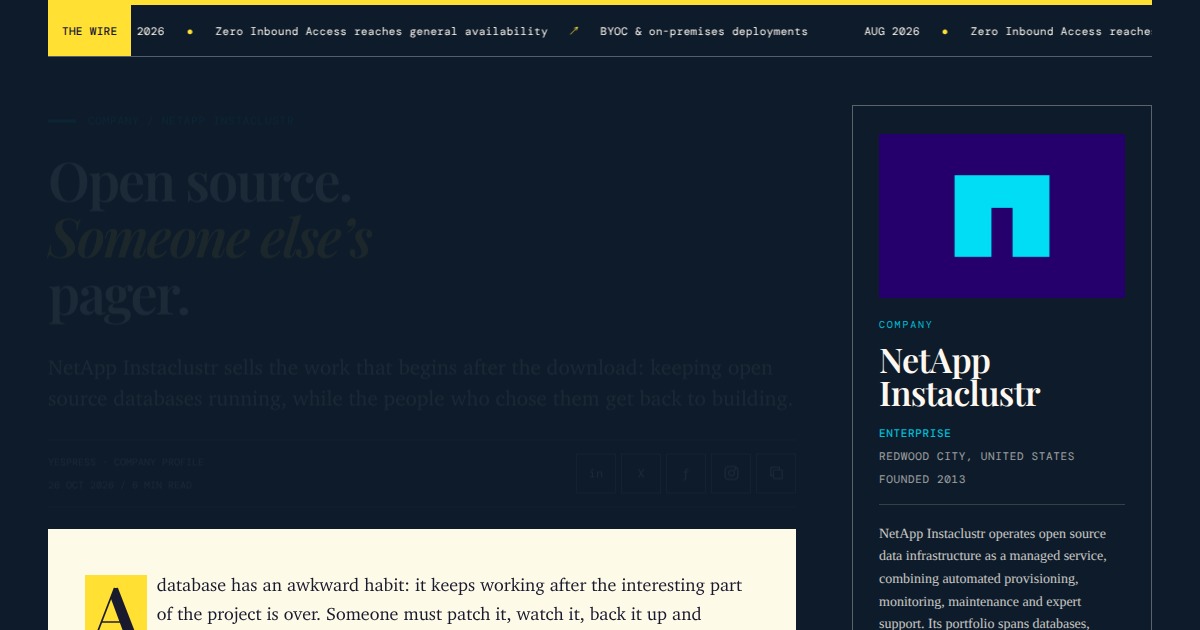1200x630 pixels.
Task: Share the article on Instagram
Action: pos(731,473)
